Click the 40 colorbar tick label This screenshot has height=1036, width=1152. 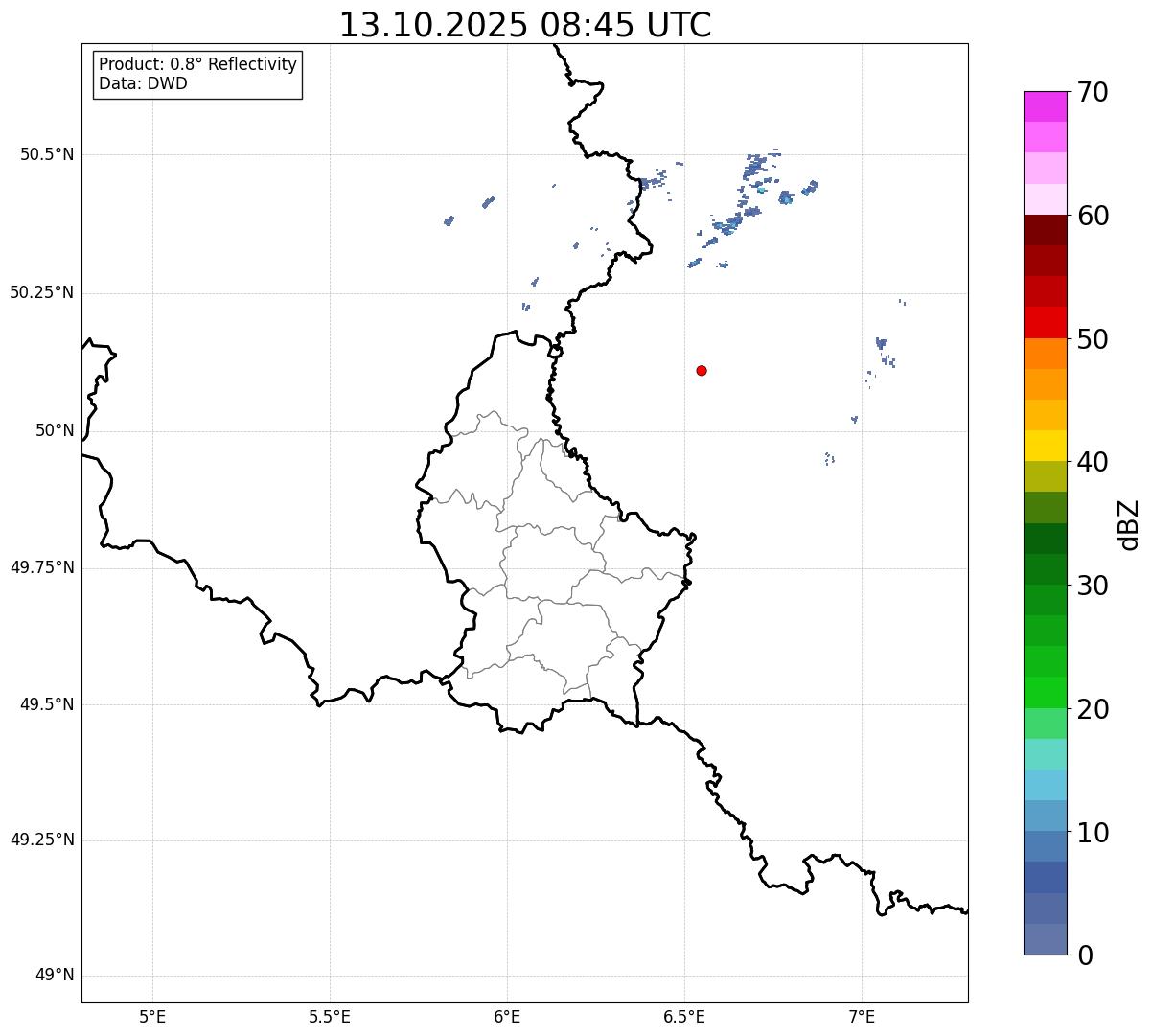(x=1094, y=462)
